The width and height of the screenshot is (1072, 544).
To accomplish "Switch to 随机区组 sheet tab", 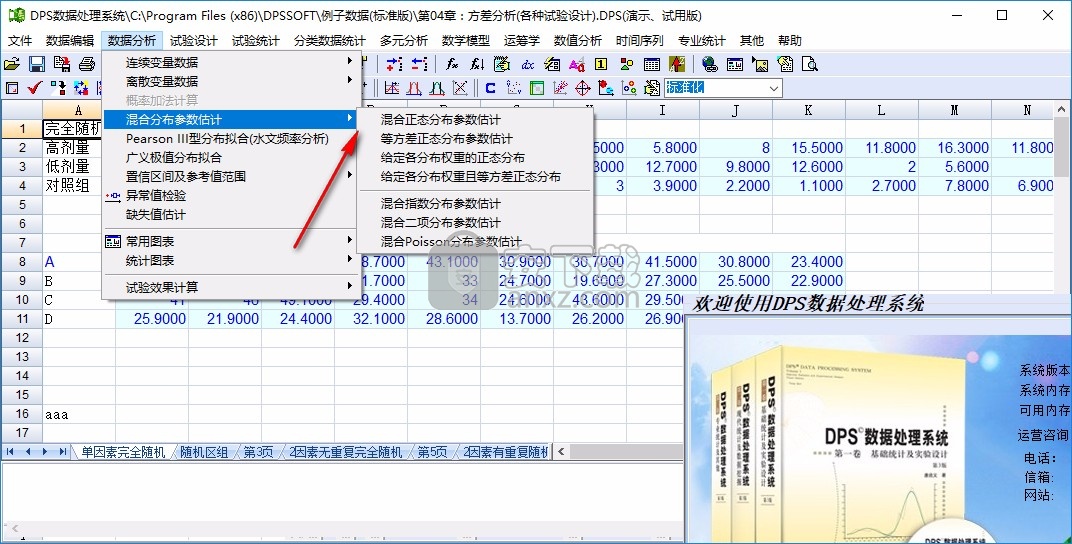I will (x=204, y=452).
